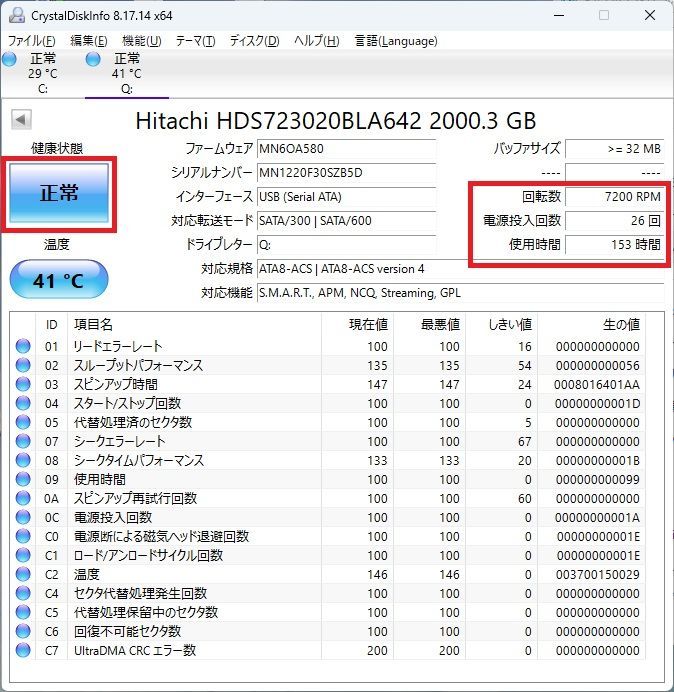Click the 41 °C temperature button

(59, 279)
